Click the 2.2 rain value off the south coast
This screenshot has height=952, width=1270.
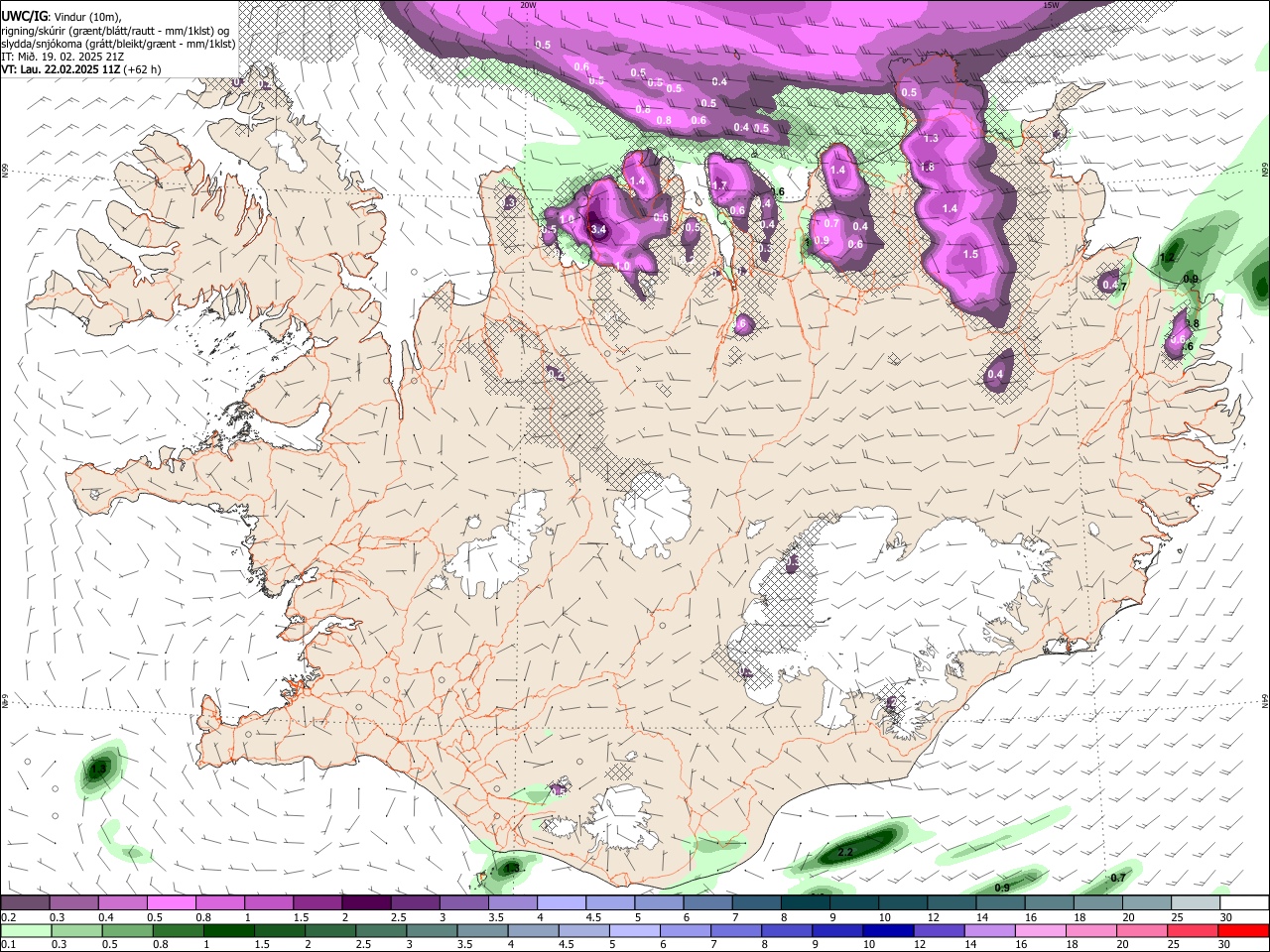(x=845, y=853)
